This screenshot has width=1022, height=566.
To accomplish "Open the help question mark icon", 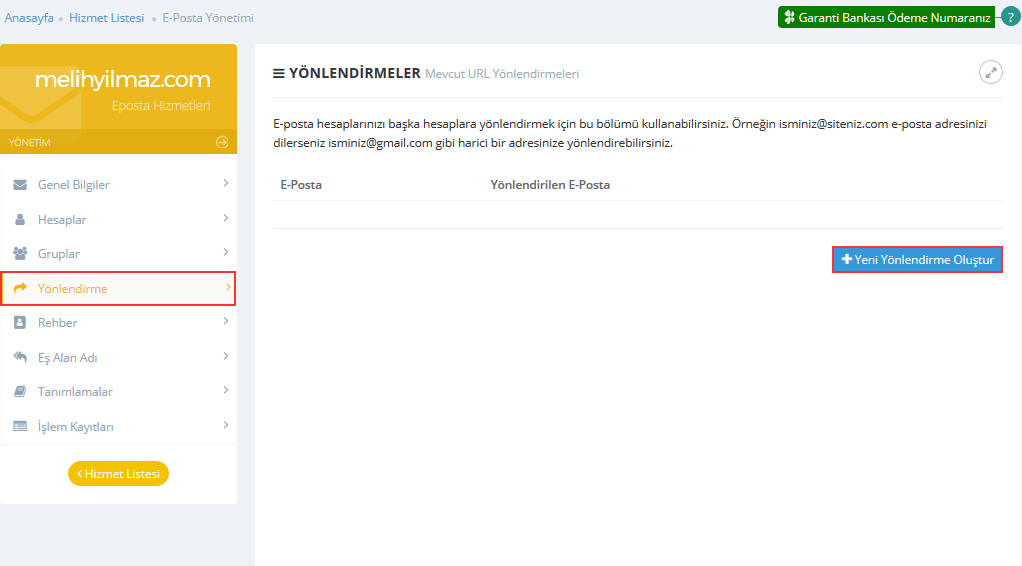I will tap(1010, 17).
